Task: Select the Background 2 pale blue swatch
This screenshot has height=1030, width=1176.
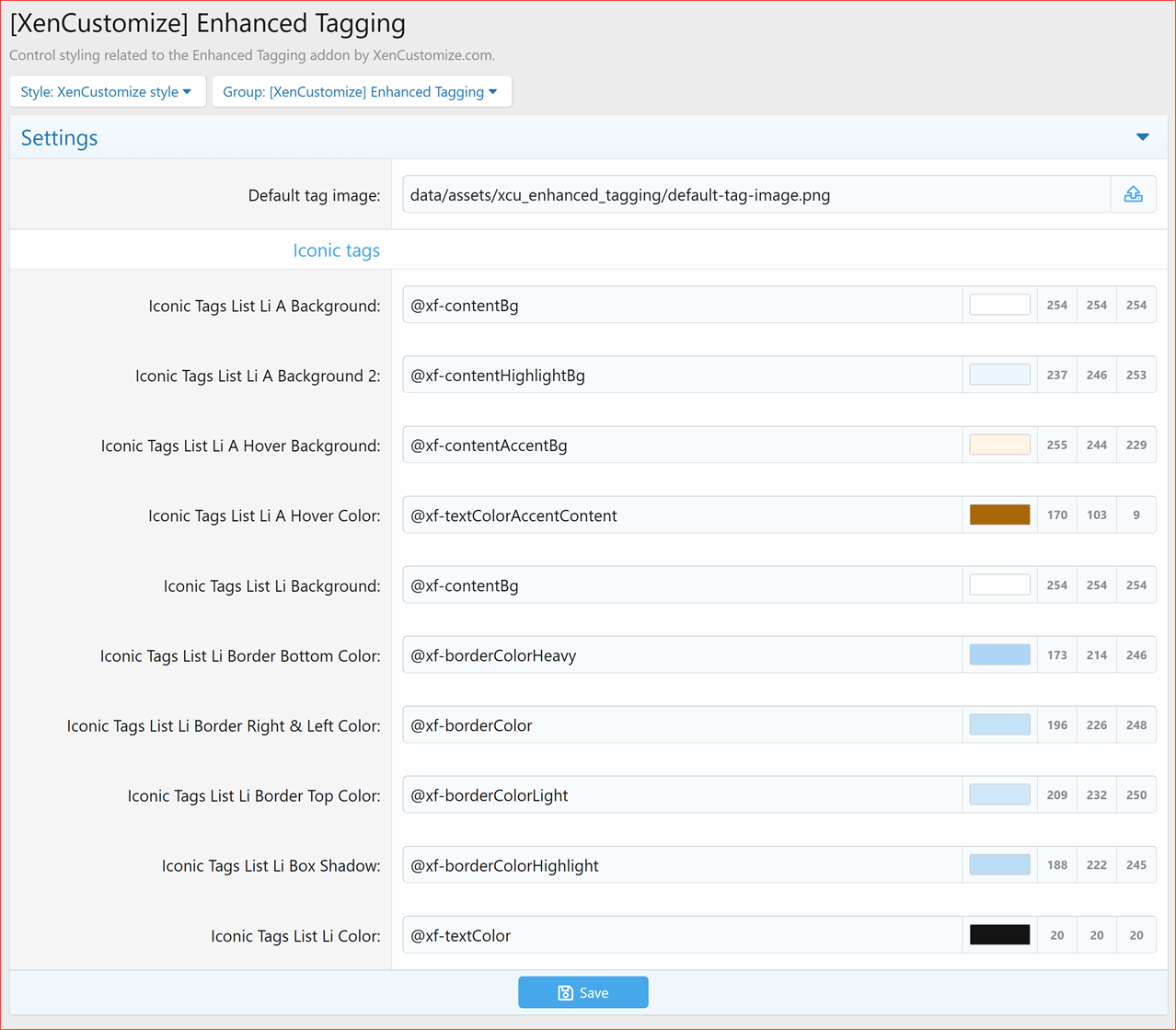Action: 999,375
